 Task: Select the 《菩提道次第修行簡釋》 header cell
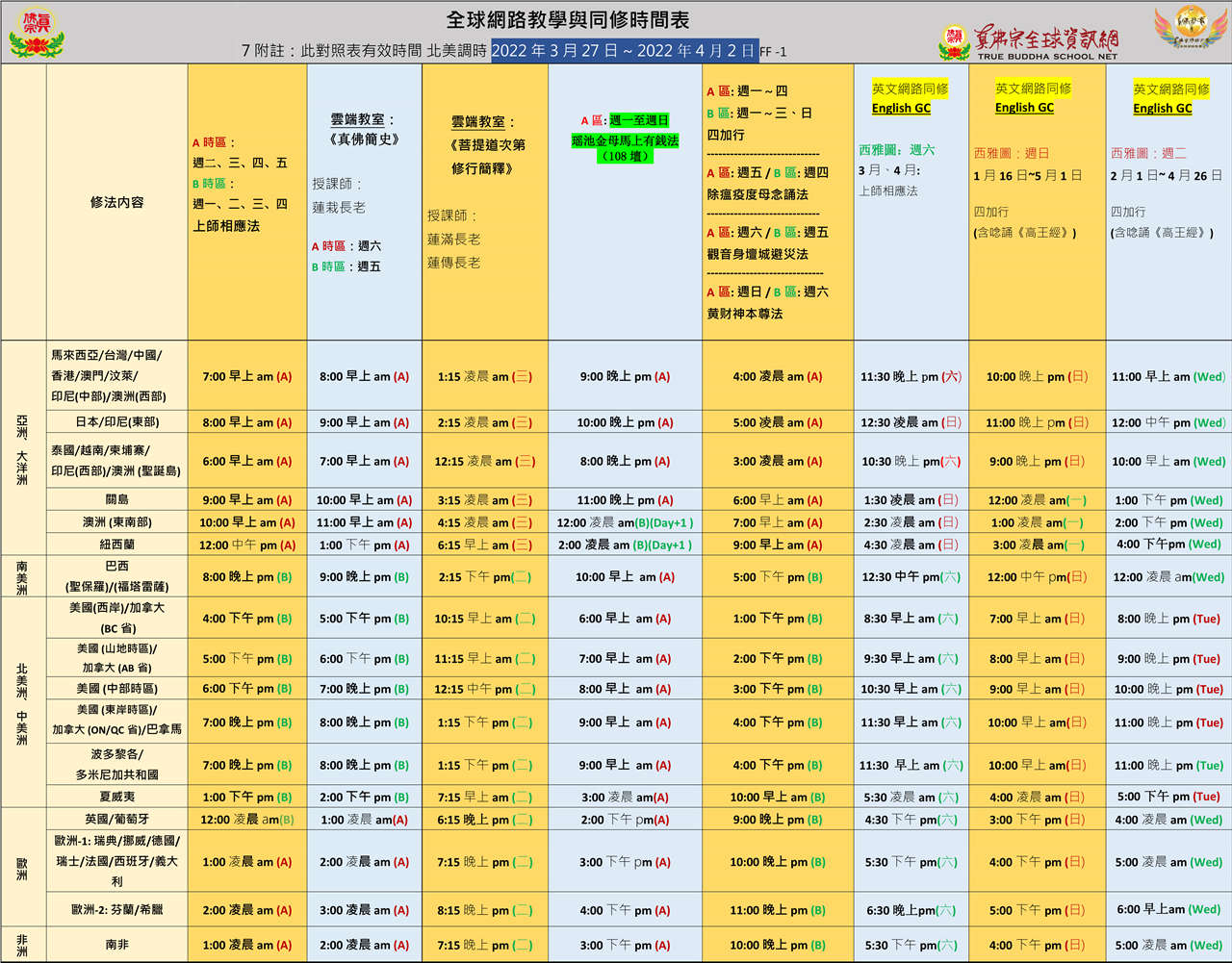(488, 156)
